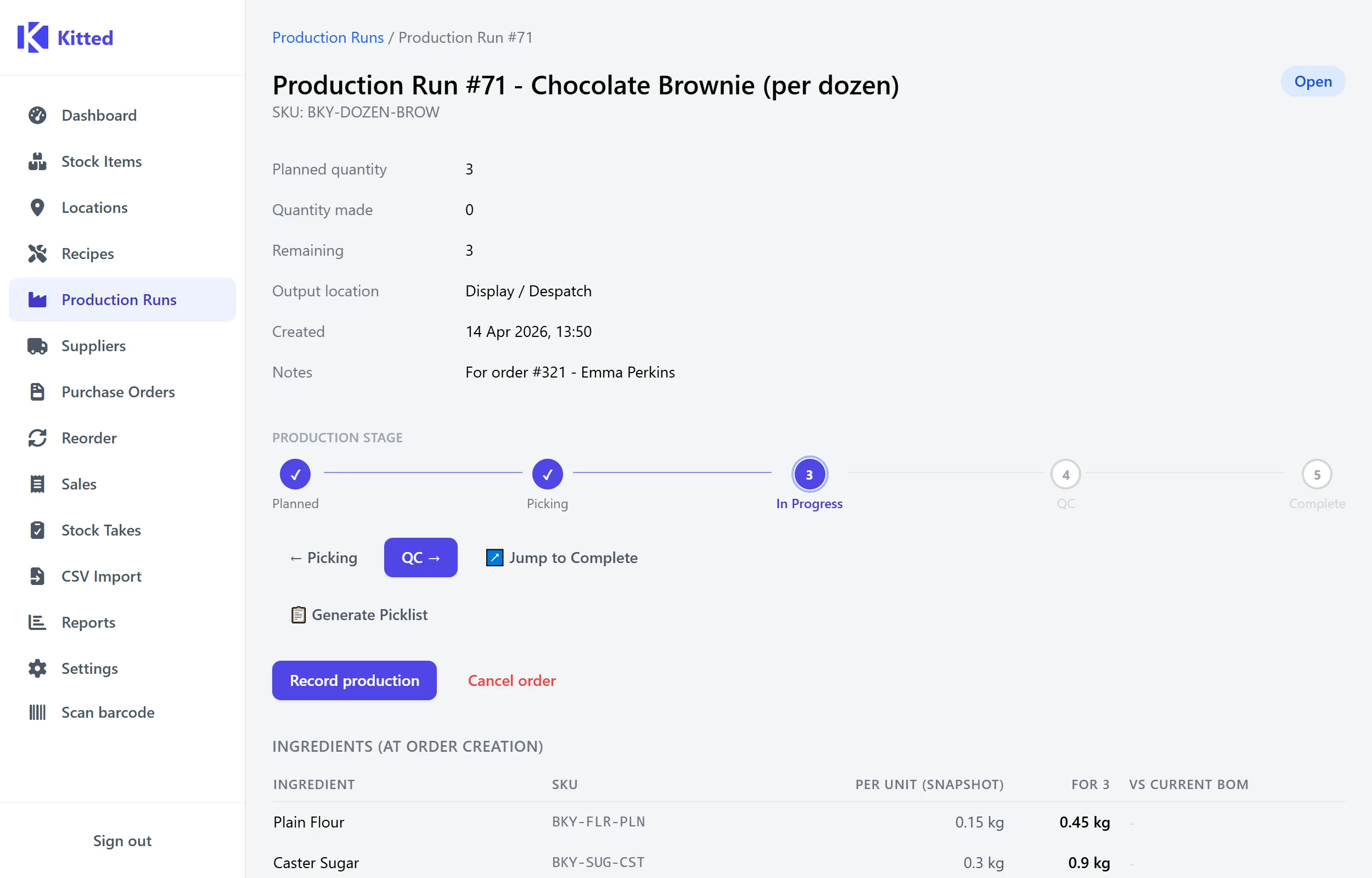The width and height of the screenshot is (1372, 878).
Task: Advance the run with the QC button
Action: pos(420,558)
